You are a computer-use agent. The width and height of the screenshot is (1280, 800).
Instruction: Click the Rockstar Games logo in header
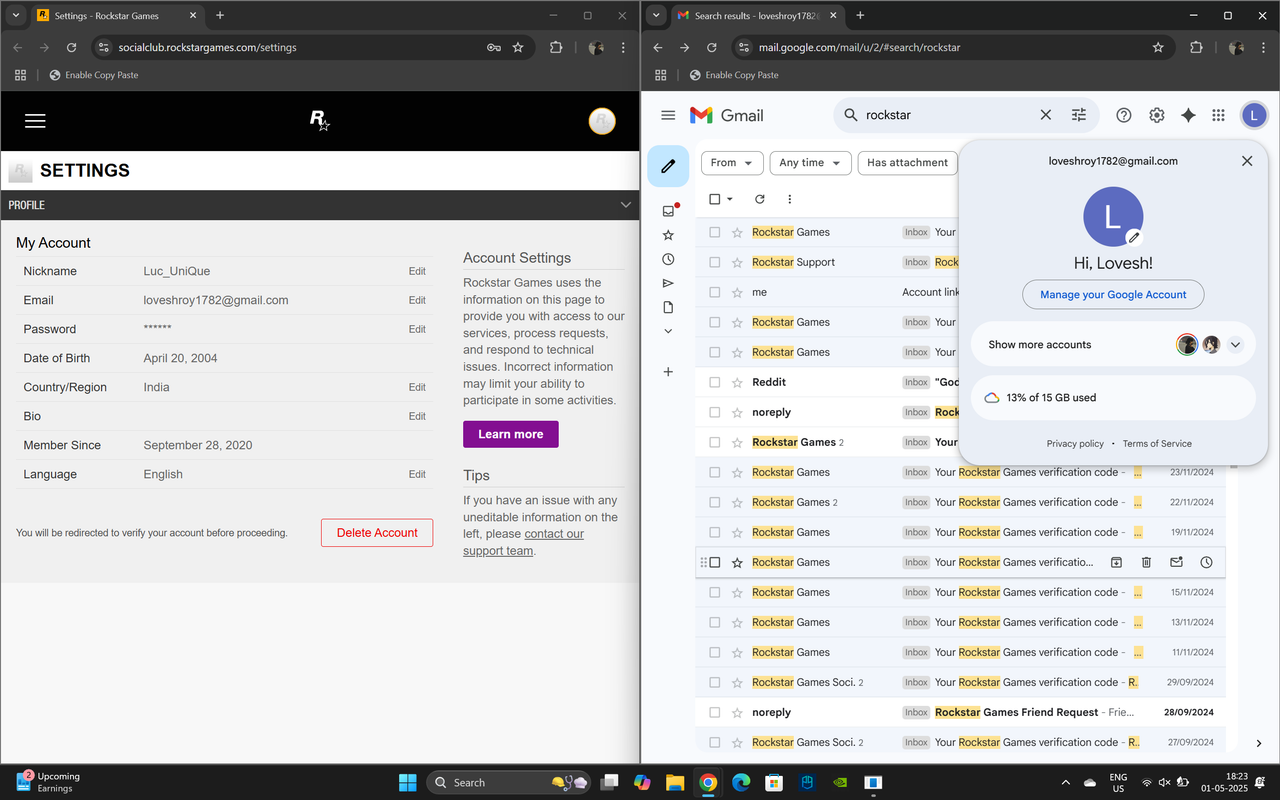pyautogui.click(x=319, y=121)
